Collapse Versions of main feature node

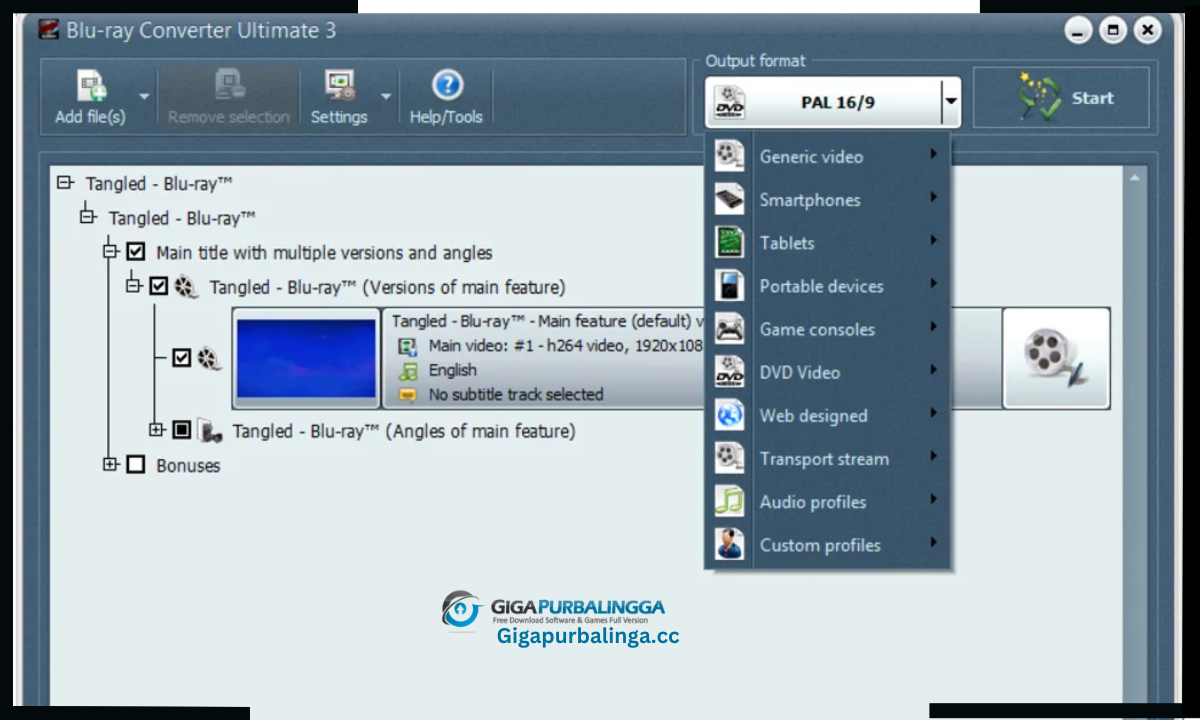(134, 286)
